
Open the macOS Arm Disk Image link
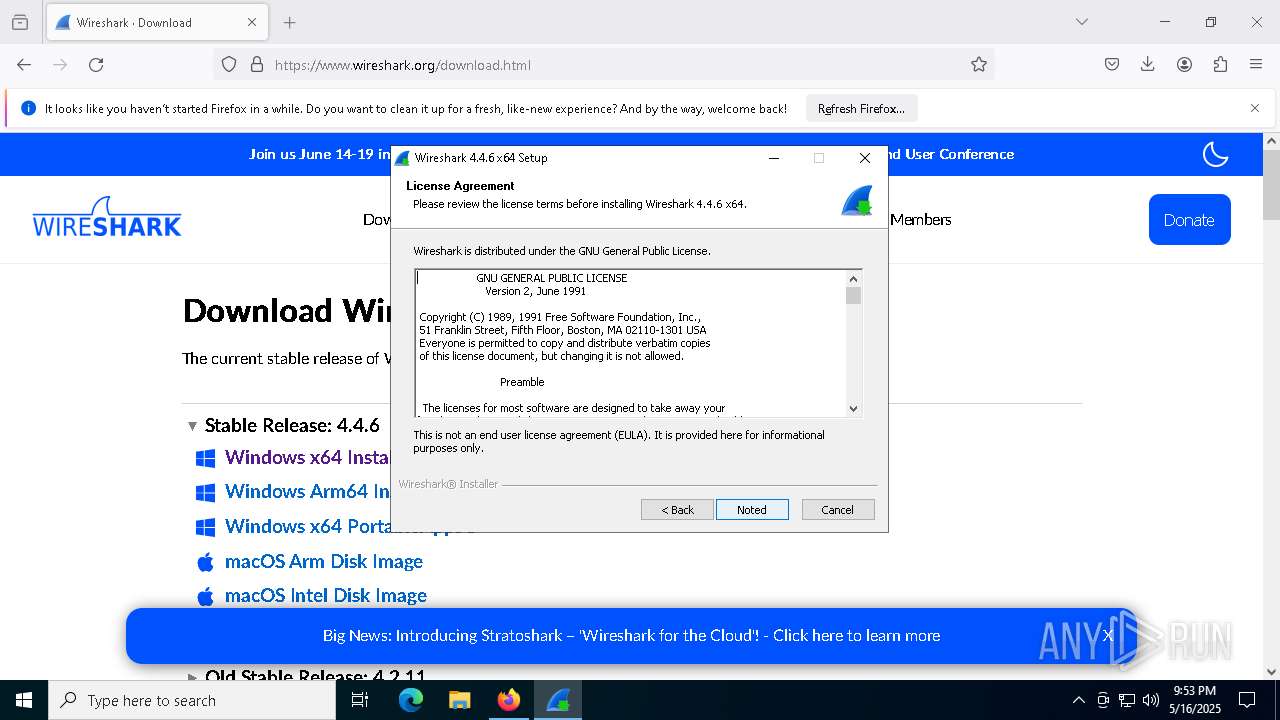324,562
